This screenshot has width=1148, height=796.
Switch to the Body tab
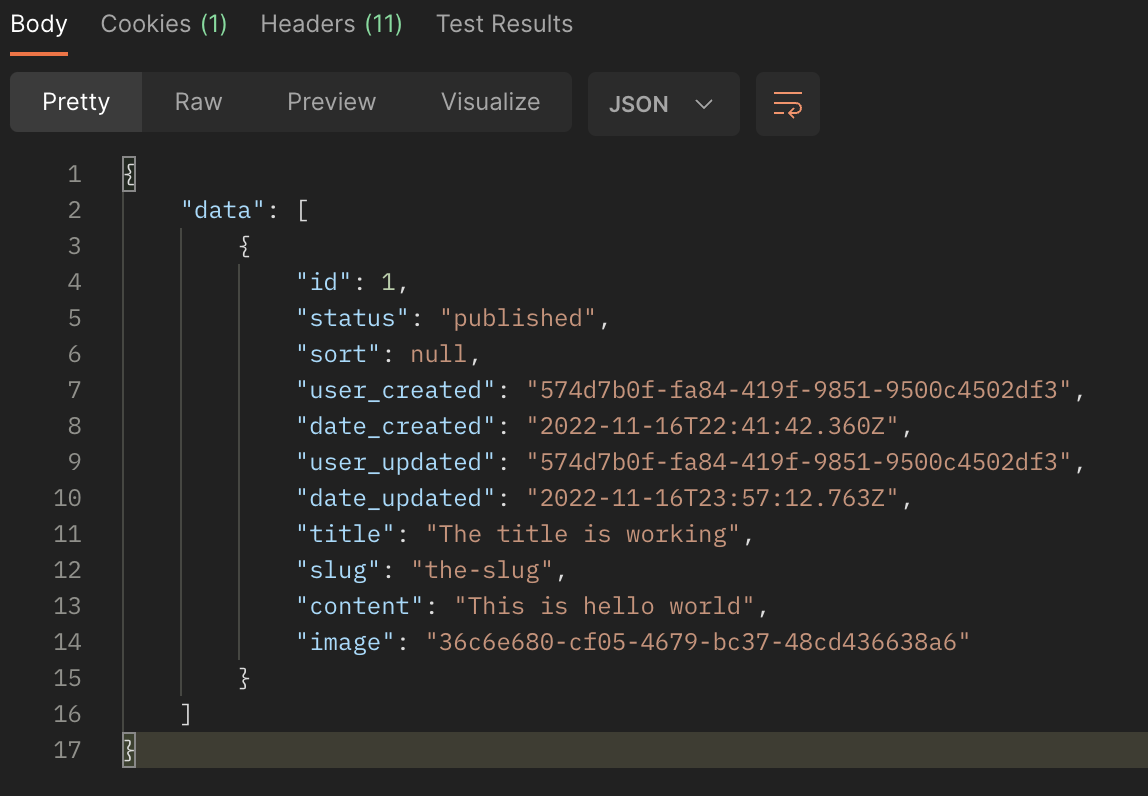coord(39,24)
